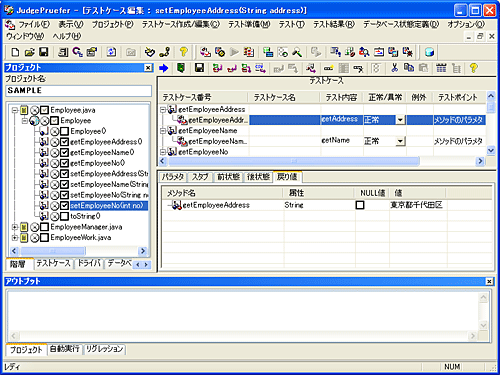Check the EmployeeManager.java checkbox

(44, 227)
